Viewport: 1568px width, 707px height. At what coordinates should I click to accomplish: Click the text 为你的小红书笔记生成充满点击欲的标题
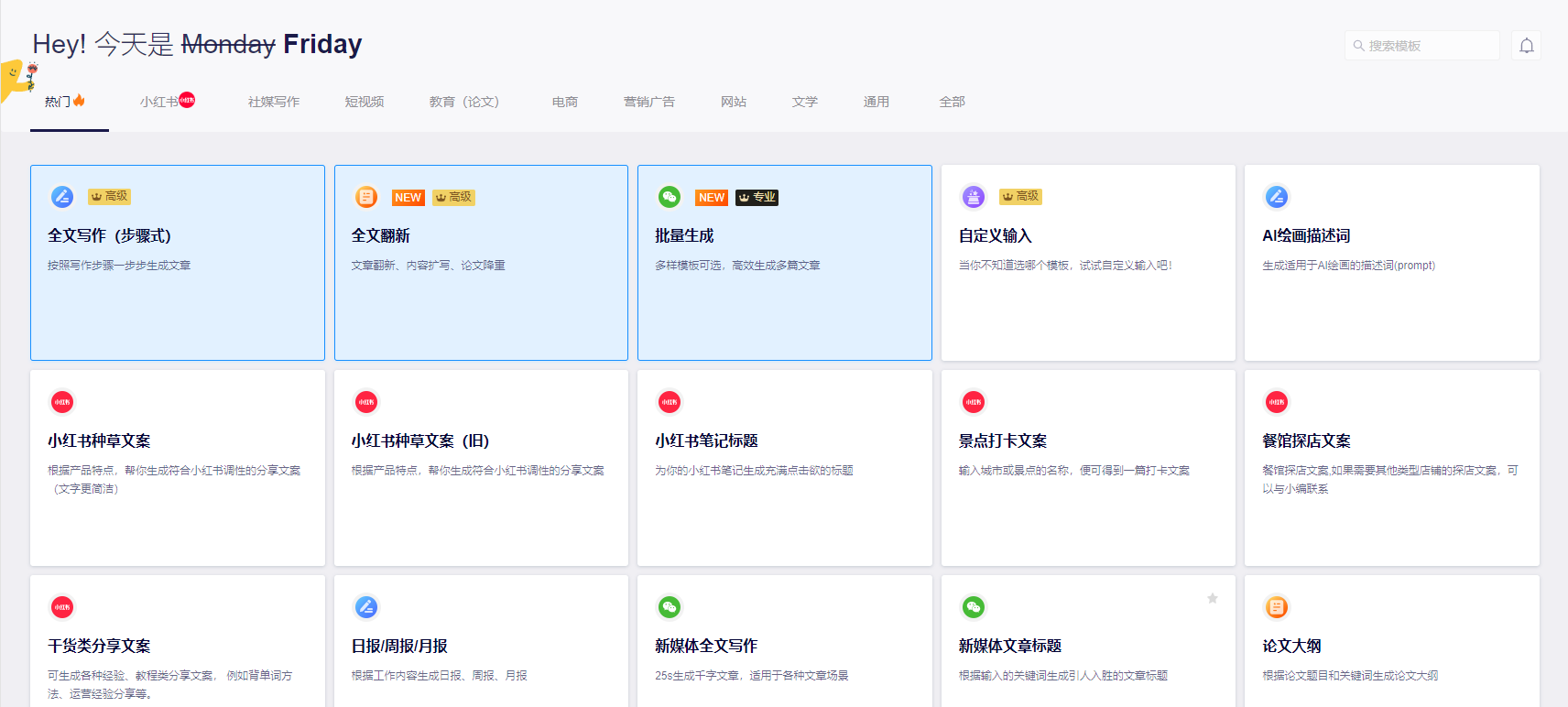click(754, 471)
